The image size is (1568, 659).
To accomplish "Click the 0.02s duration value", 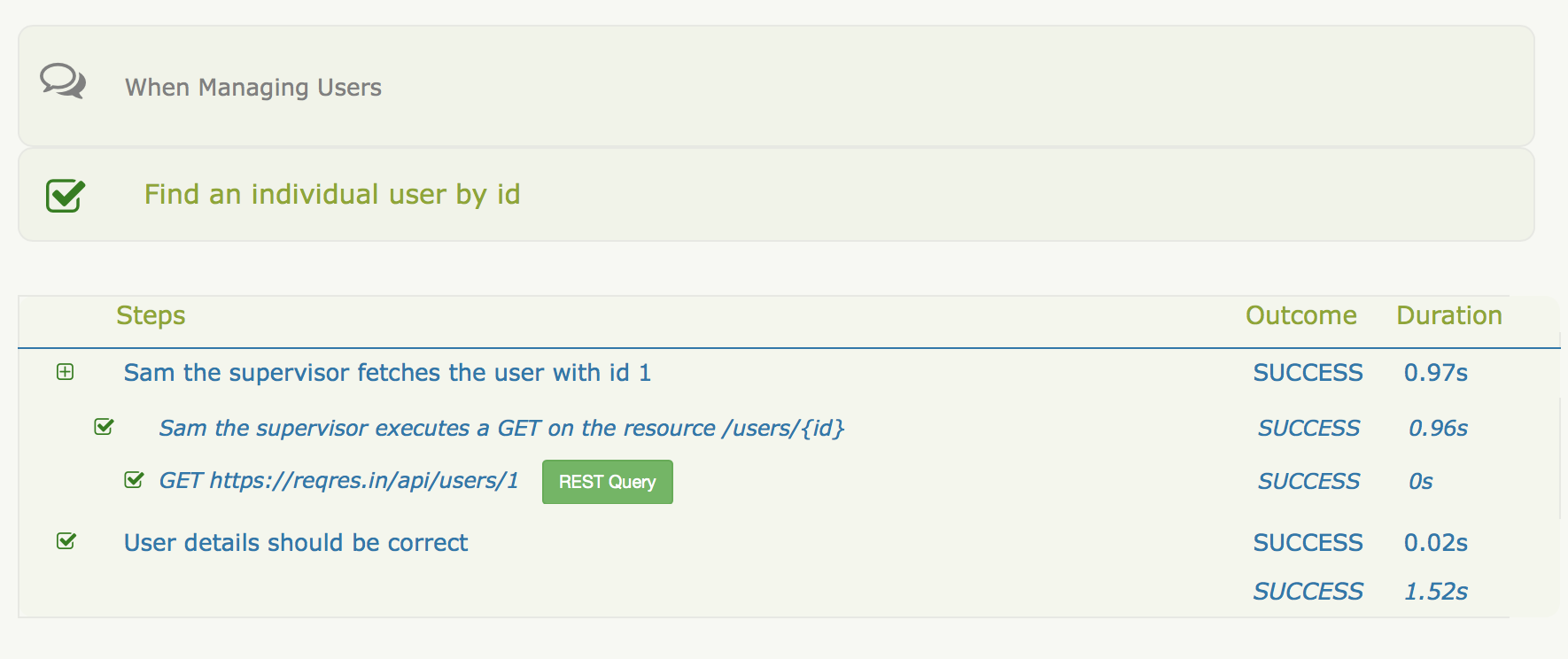I will click(1435, 543).
